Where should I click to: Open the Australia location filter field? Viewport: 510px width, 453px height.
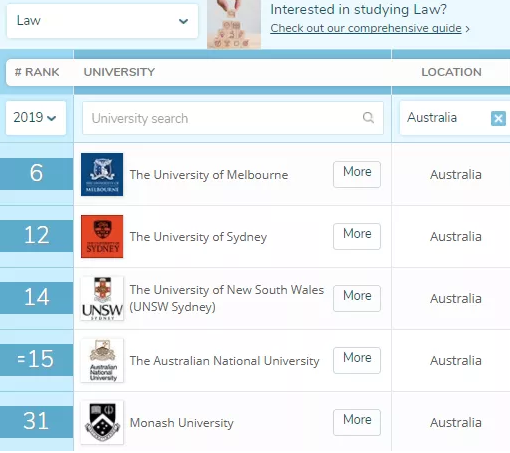(x=455, y=118)
